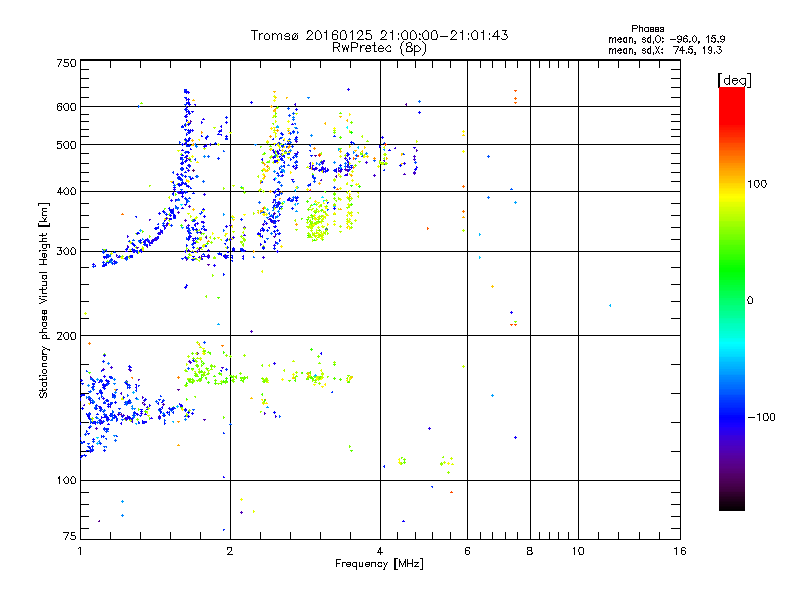Select the 600 height axis tick label
Viewport: 800px width, 600px height.
click(x=66, y=107)
